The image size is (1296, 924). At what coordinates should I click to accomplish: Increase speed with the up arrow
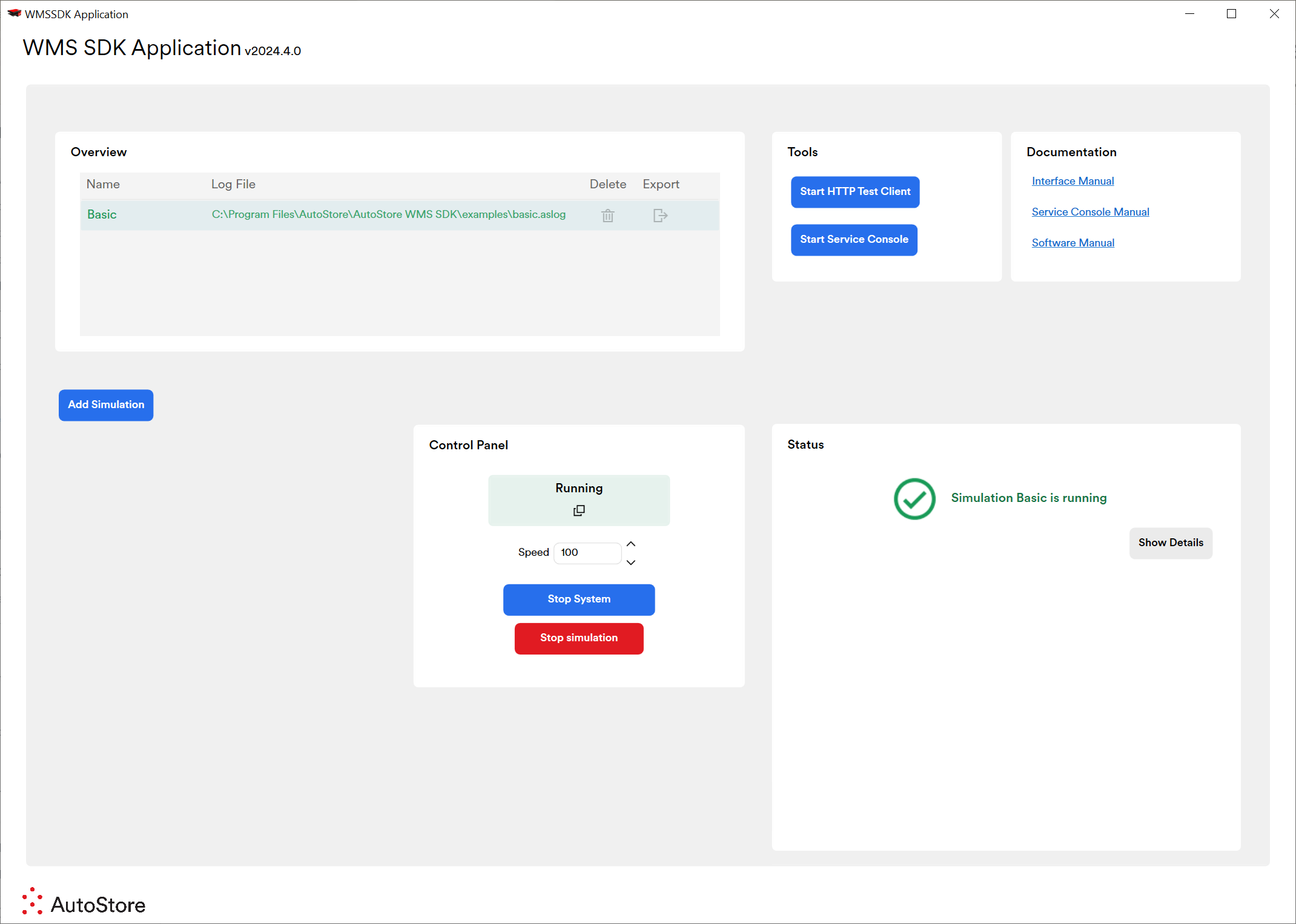pyautogui.click(x=631, y=544)
